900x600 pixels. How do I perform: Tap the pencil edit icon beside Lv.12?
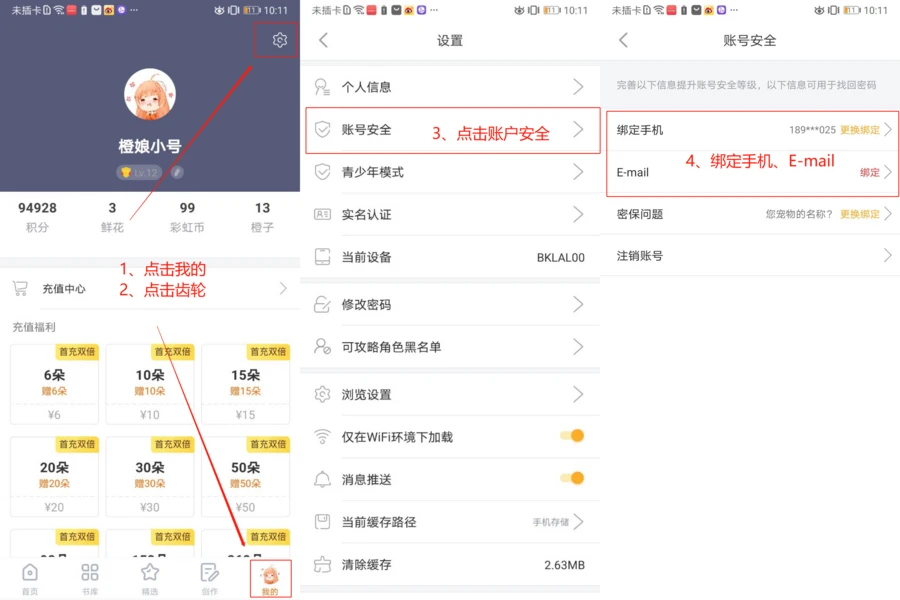(x=177, y=172)
